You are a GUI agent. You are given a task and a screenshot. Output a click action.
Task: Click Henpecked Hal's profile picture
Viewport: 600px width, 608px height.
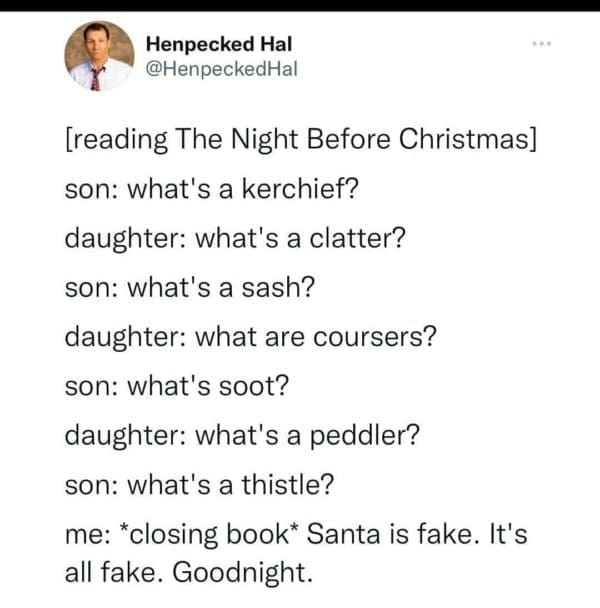(100, 57)
